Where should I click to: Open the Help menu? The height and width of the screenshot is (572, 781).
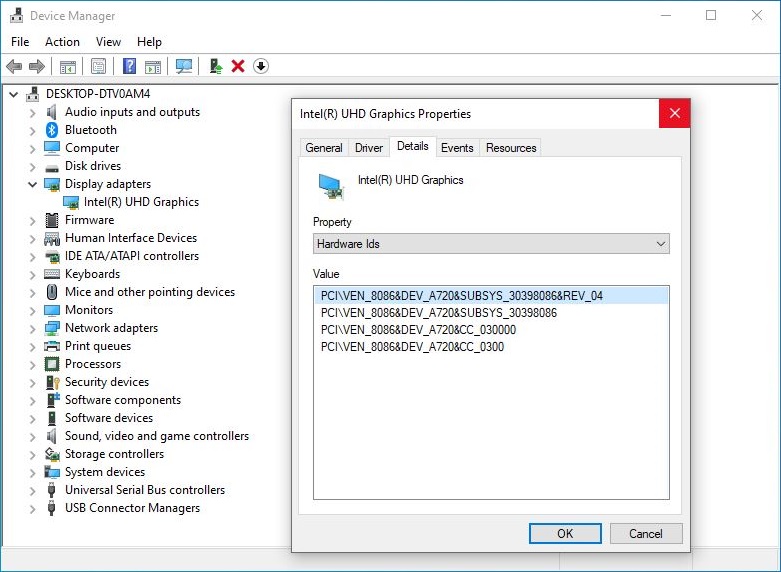tap(149, 42)
